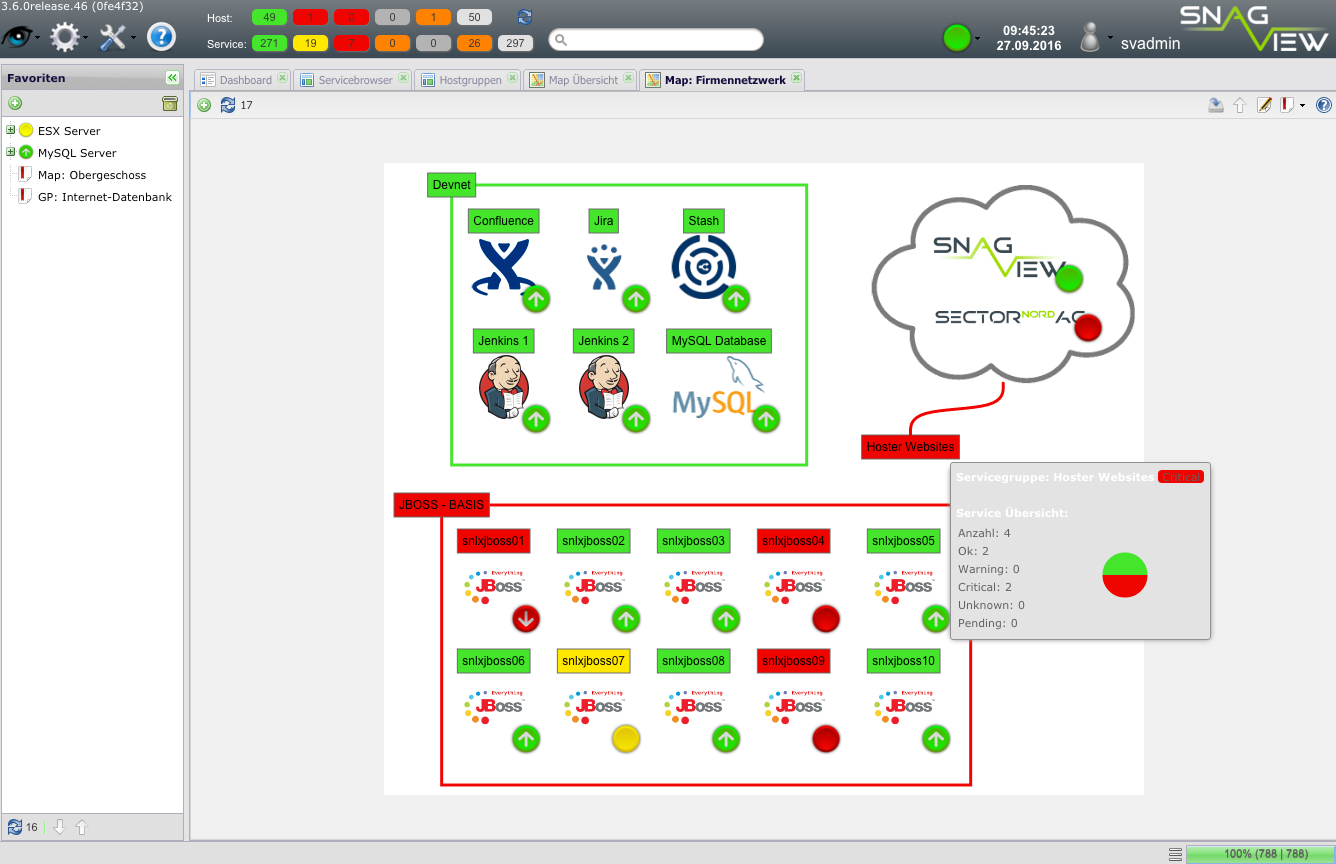Image resolution: width=1336 pixels, height=864 pixels.
Task: Open the red bookmark dropdown in map toolbar
Action: tap(1293, 105)
